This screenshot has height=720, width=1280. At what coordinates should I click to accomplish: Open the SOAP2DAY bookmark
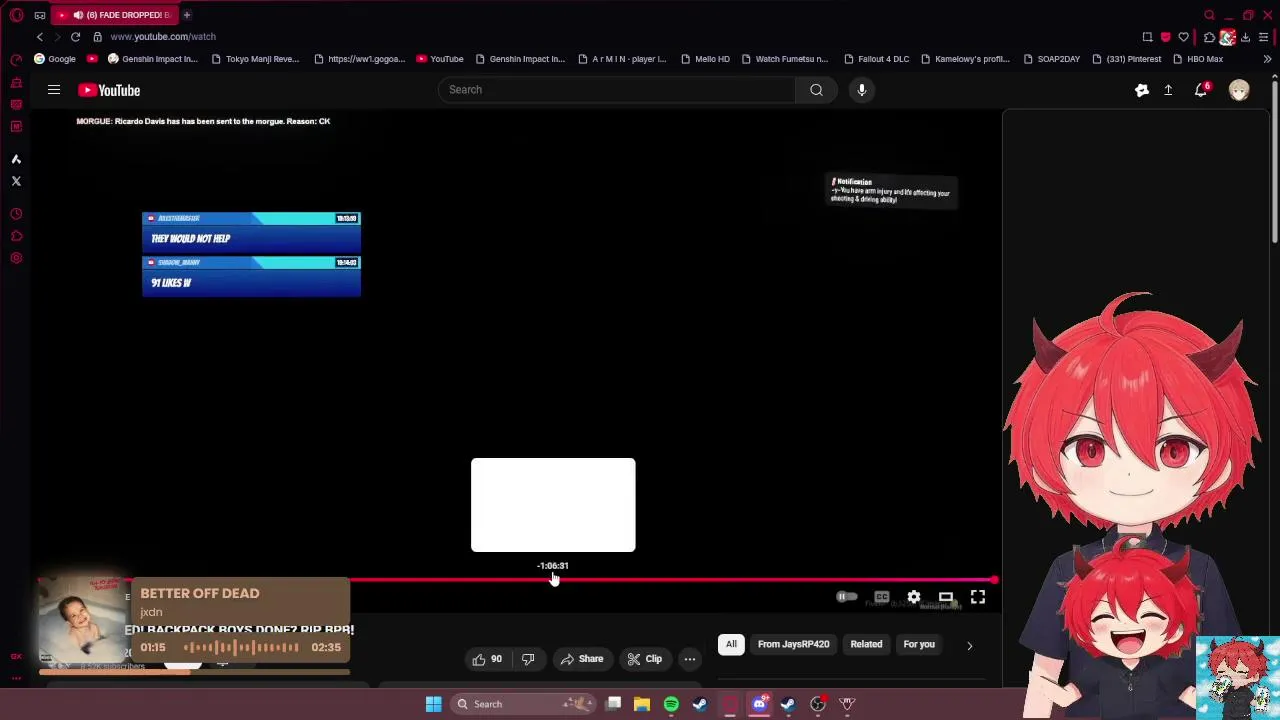coord(1051,59)
